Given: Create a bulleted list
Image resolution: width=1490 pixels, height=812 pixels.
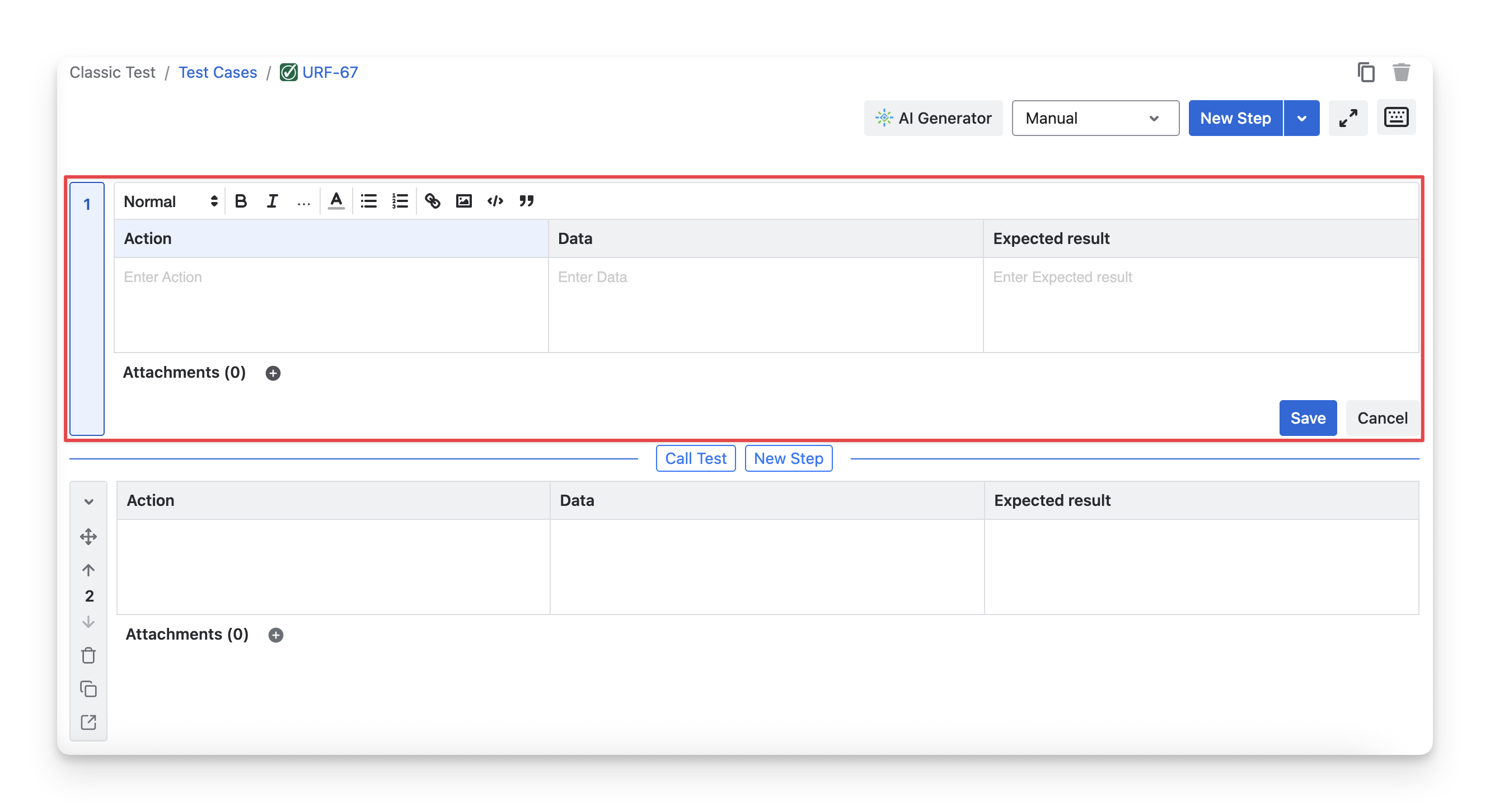Looking at the screenshot, I should (x=368, y=201).
